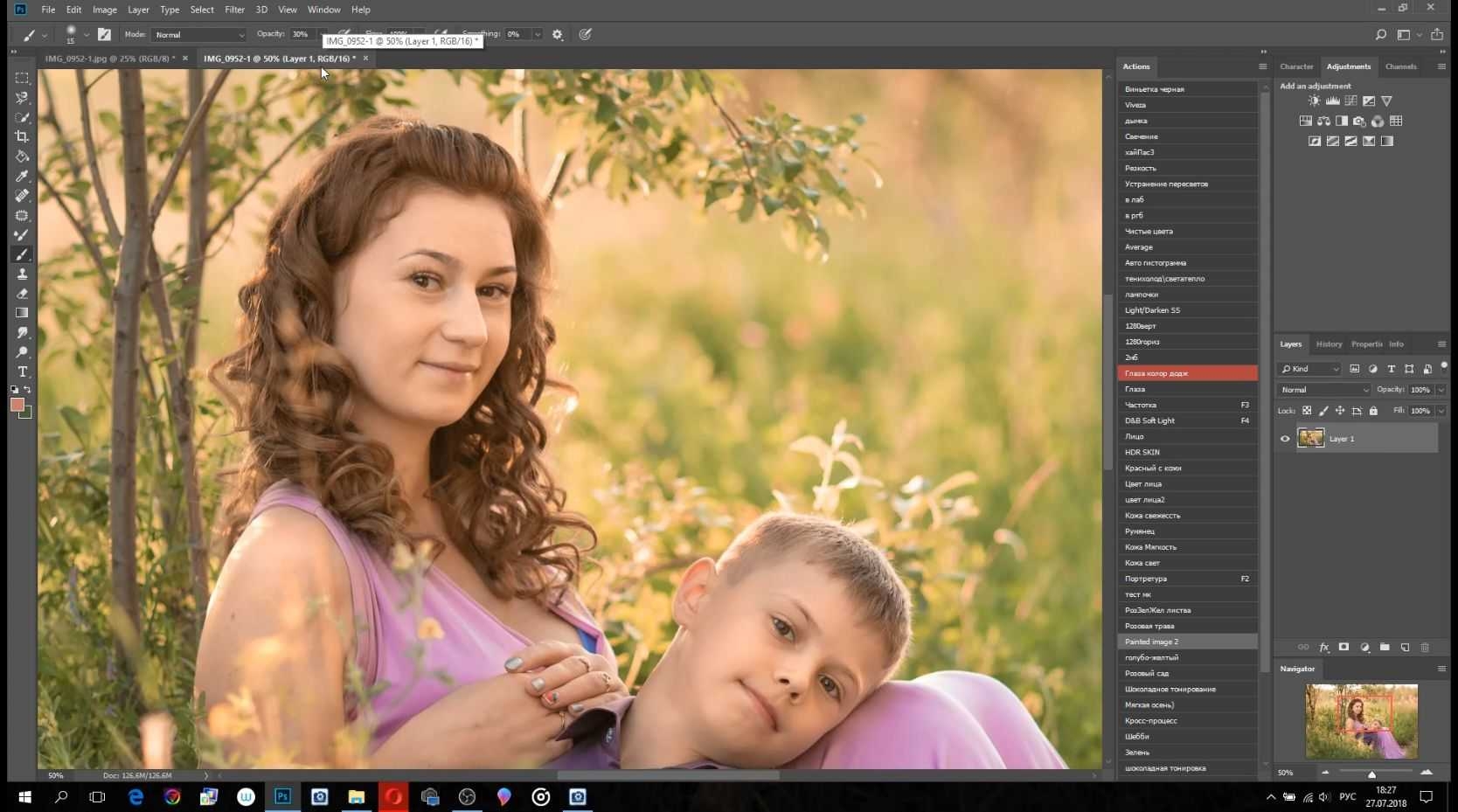Select the 'HDR SKIN' action

pyautogui.click(x=1187, y=452)
